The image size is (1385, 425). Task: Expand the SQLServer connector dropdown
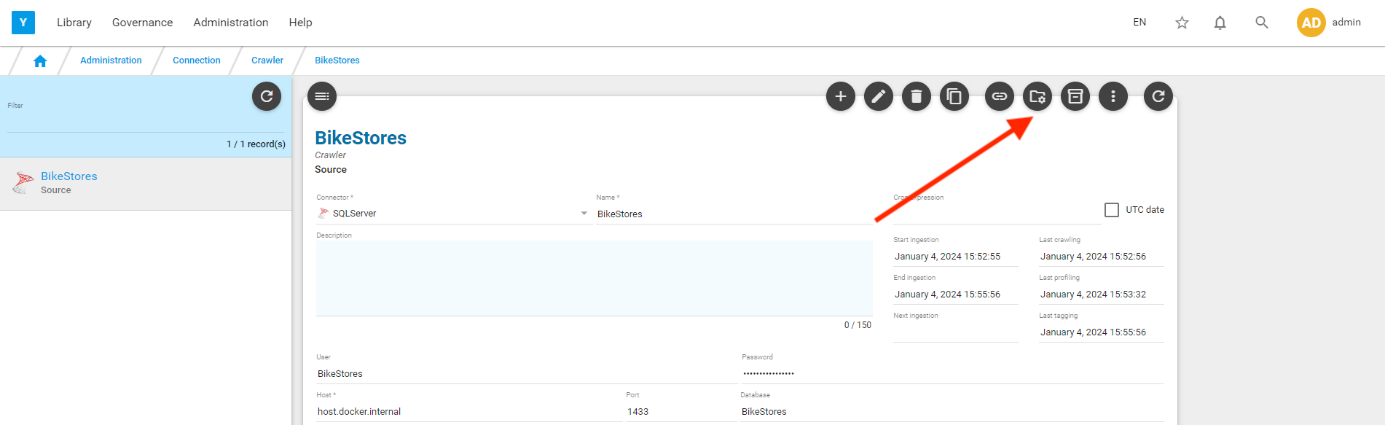point(585,213)
